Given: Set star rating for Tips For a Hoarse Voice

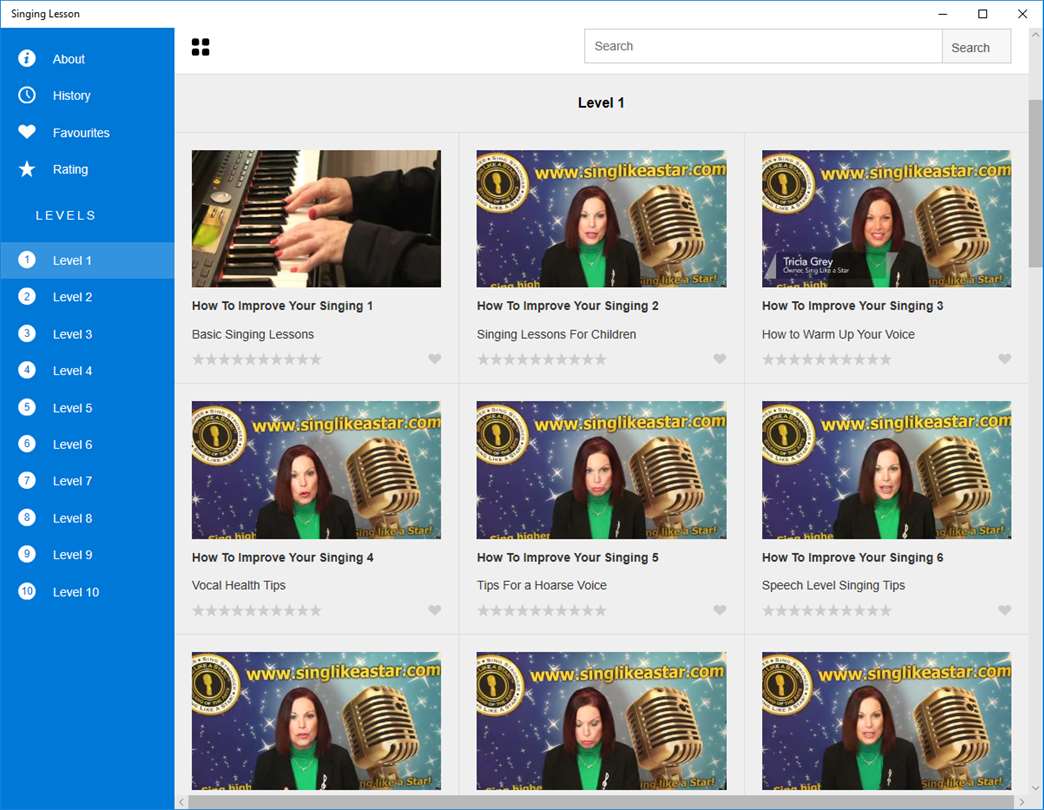Looking at the screenshot, I should [x=541, y=610].
